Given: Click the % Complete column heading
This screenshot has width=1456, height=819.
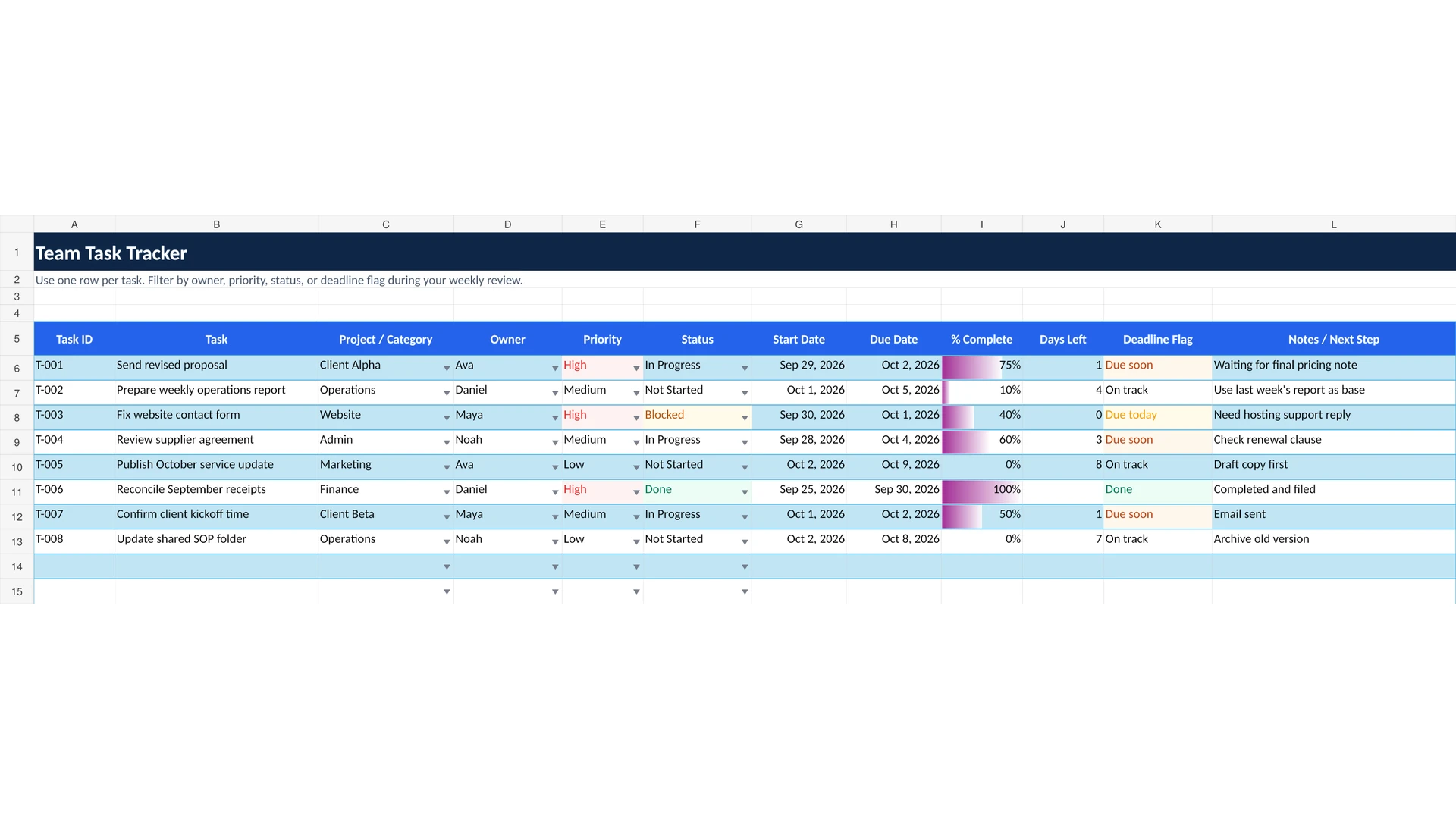Looking at the screenshot, I should pyautogui.click(x=982, y=339).
